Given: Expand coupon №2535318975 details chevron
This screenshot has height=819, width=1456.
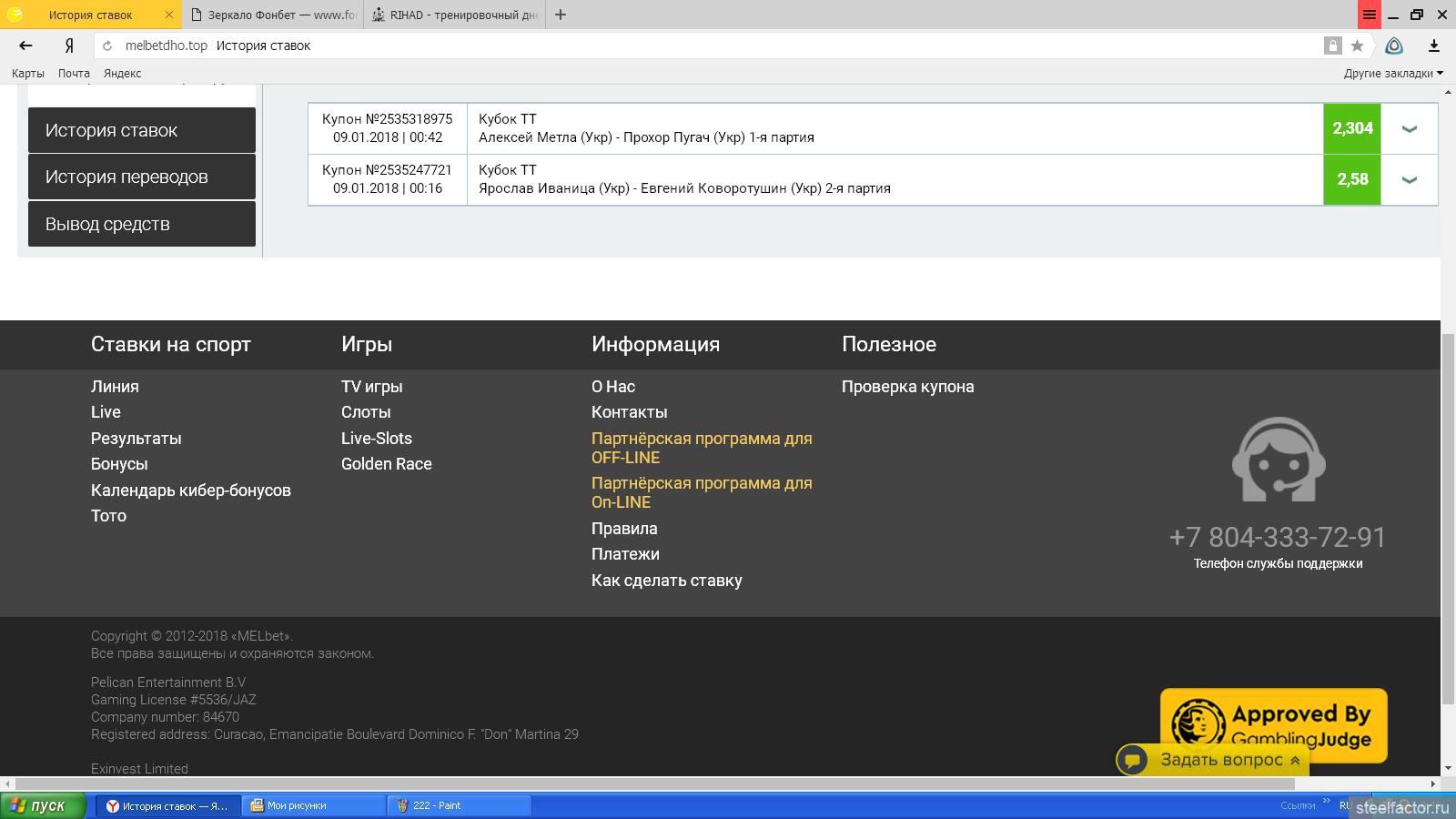Looking at the screenshot, I should [x=1410, y=128].
